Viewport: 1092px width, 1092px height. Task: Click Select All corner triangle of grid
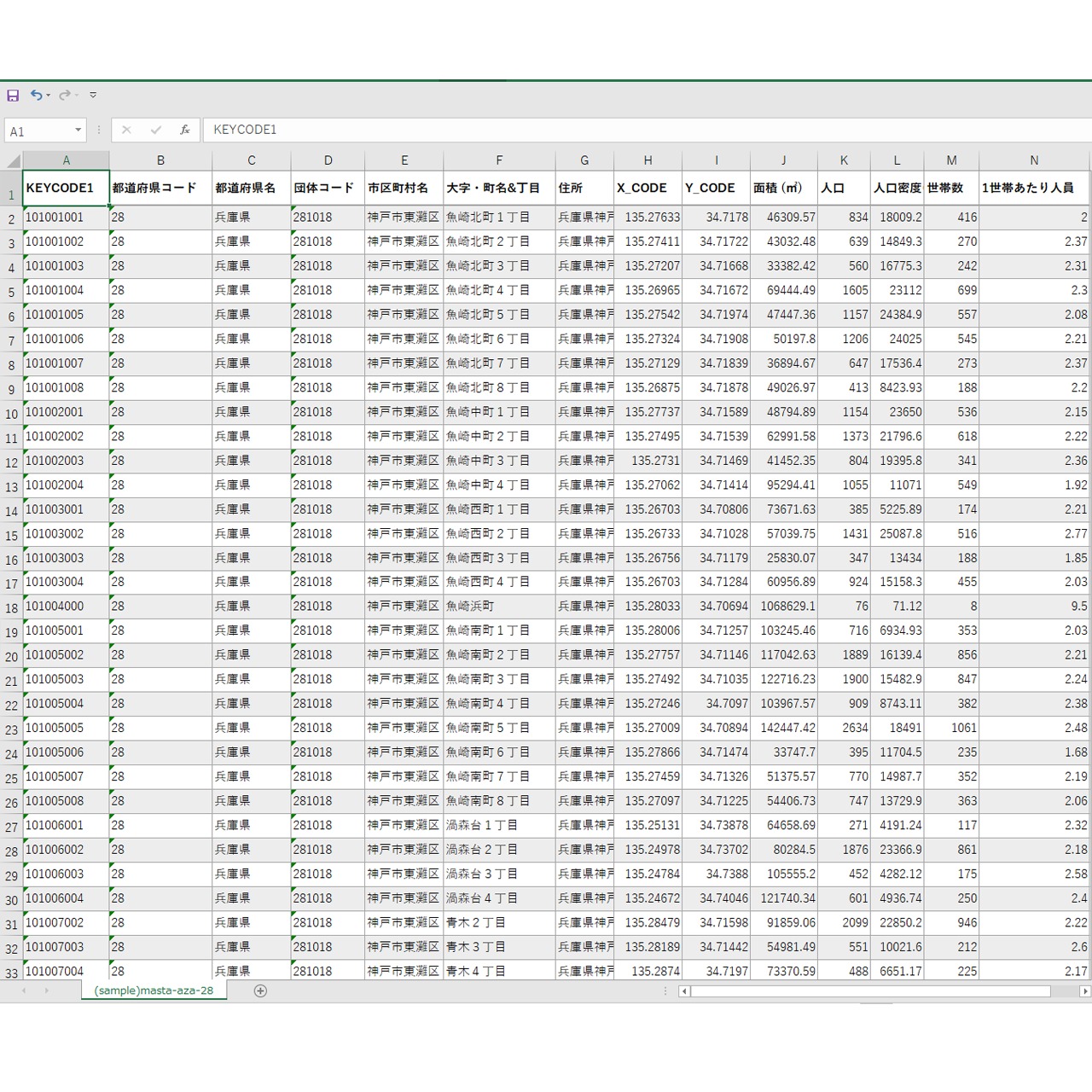click(13, 160)
